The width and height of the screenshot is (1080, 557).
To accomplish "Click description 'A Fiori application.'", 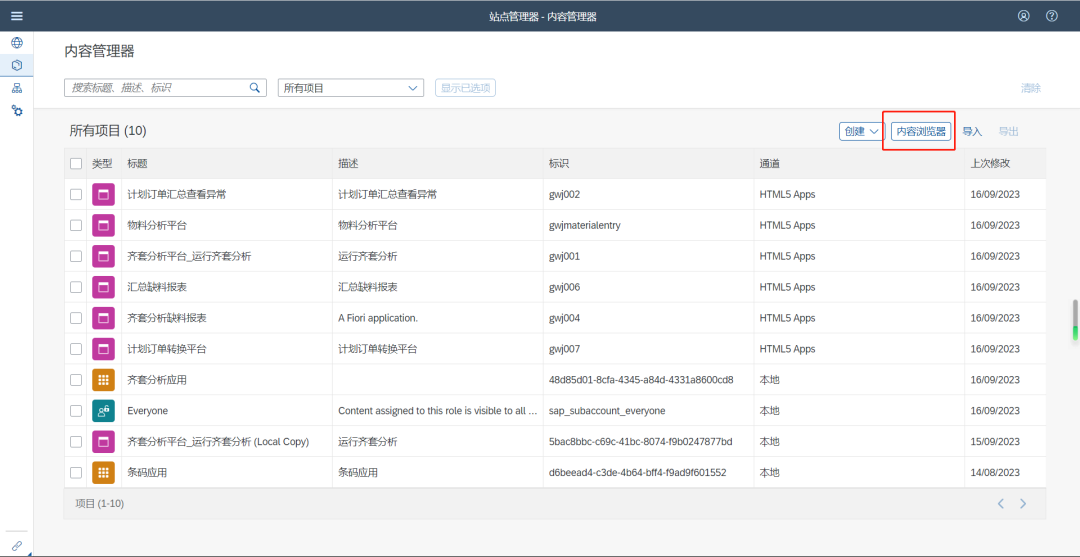I will [378, 318].
